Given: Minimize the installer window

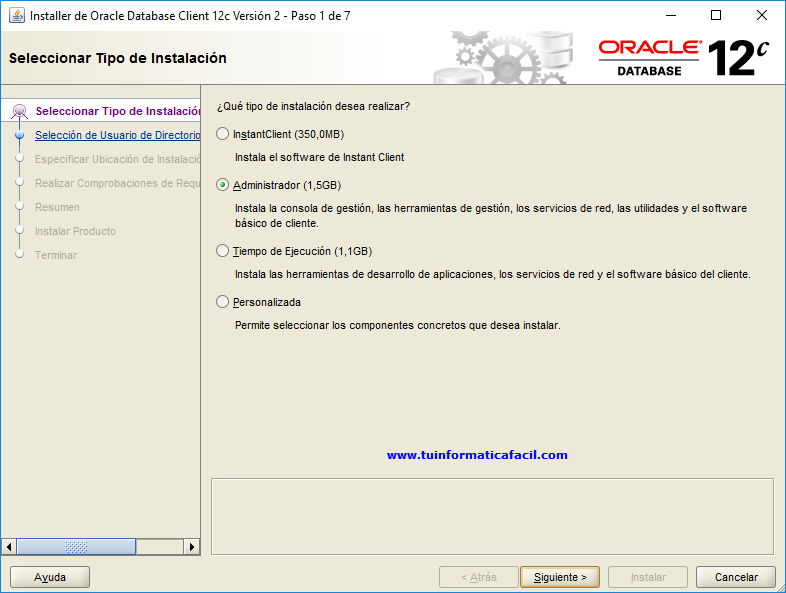Looking at the screenshot, I should coord(671,15).
